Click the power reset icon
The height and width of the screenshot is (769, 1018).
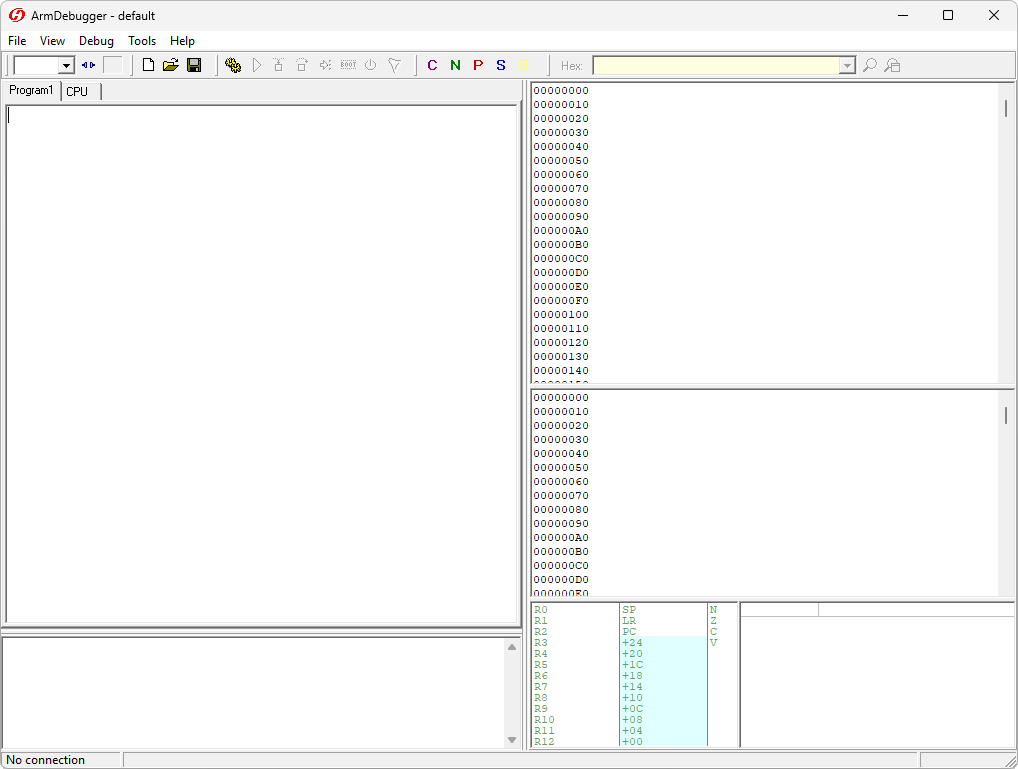[371, 65]
